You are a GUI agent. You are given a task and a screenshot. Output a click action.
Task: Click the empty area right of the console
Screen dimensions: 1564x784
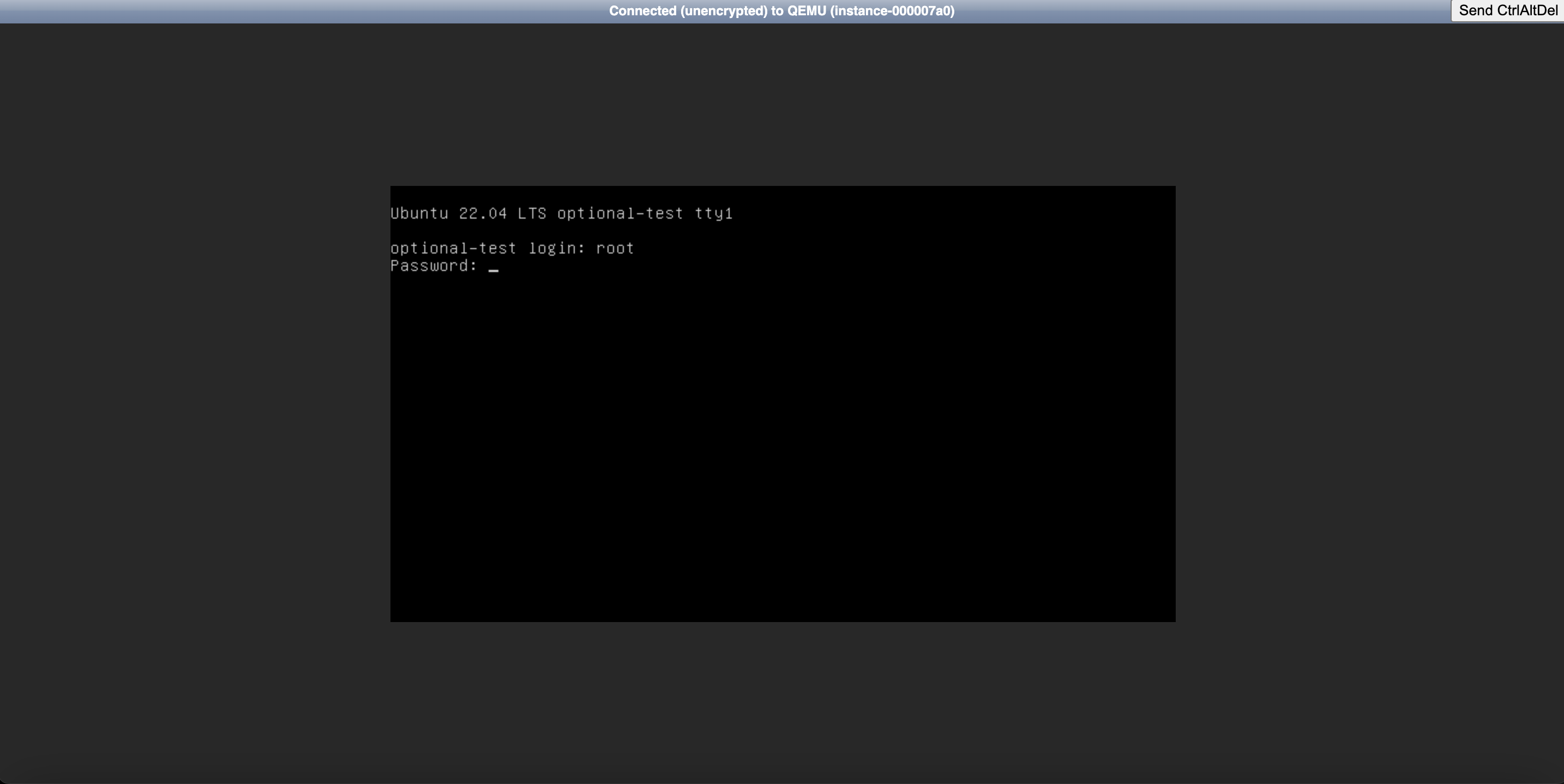coord(1366,401)
